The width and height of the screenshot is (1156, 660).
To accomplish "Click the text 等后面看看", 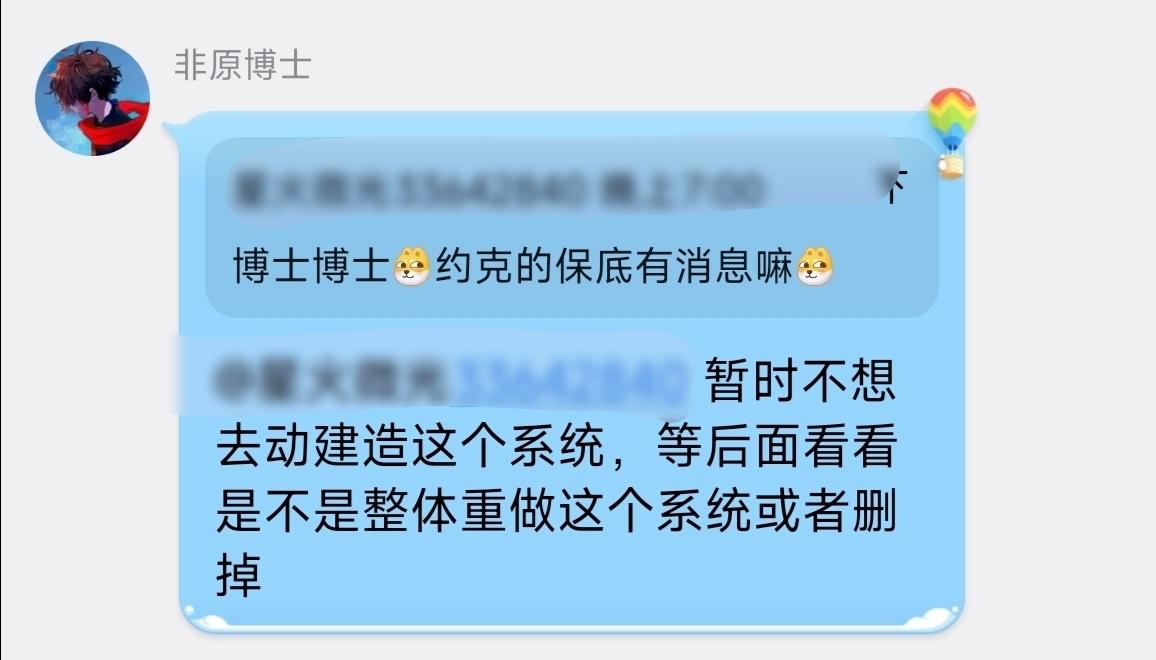I will tap(777, 445).
